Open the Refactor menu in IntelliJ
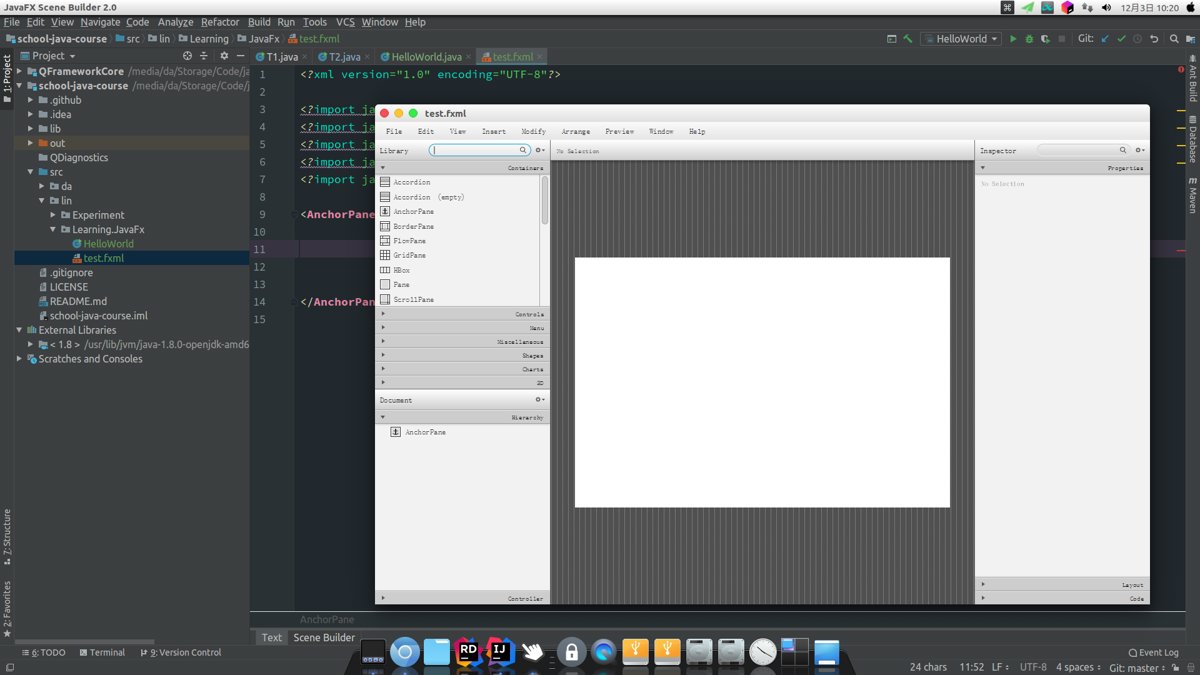Screen dimensions: 1200x675 click(x=220, y=22)
